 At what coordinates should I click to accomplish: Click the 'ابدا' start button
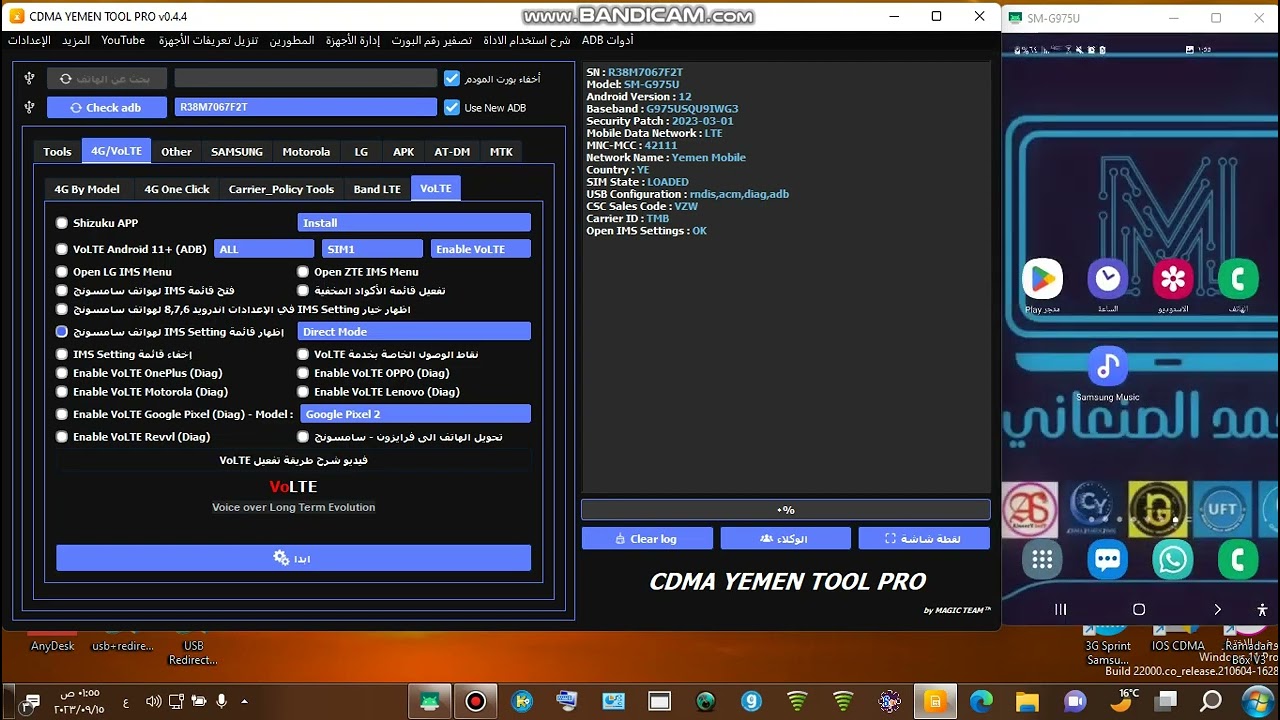coord(293,558)
